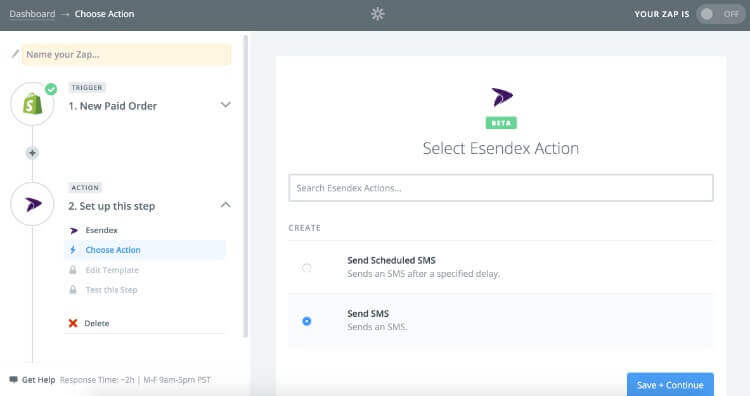This screenshot has width=750, height=396.
Task: Click the YOUR ZAP IS label
Action: [x=662, y=14]
